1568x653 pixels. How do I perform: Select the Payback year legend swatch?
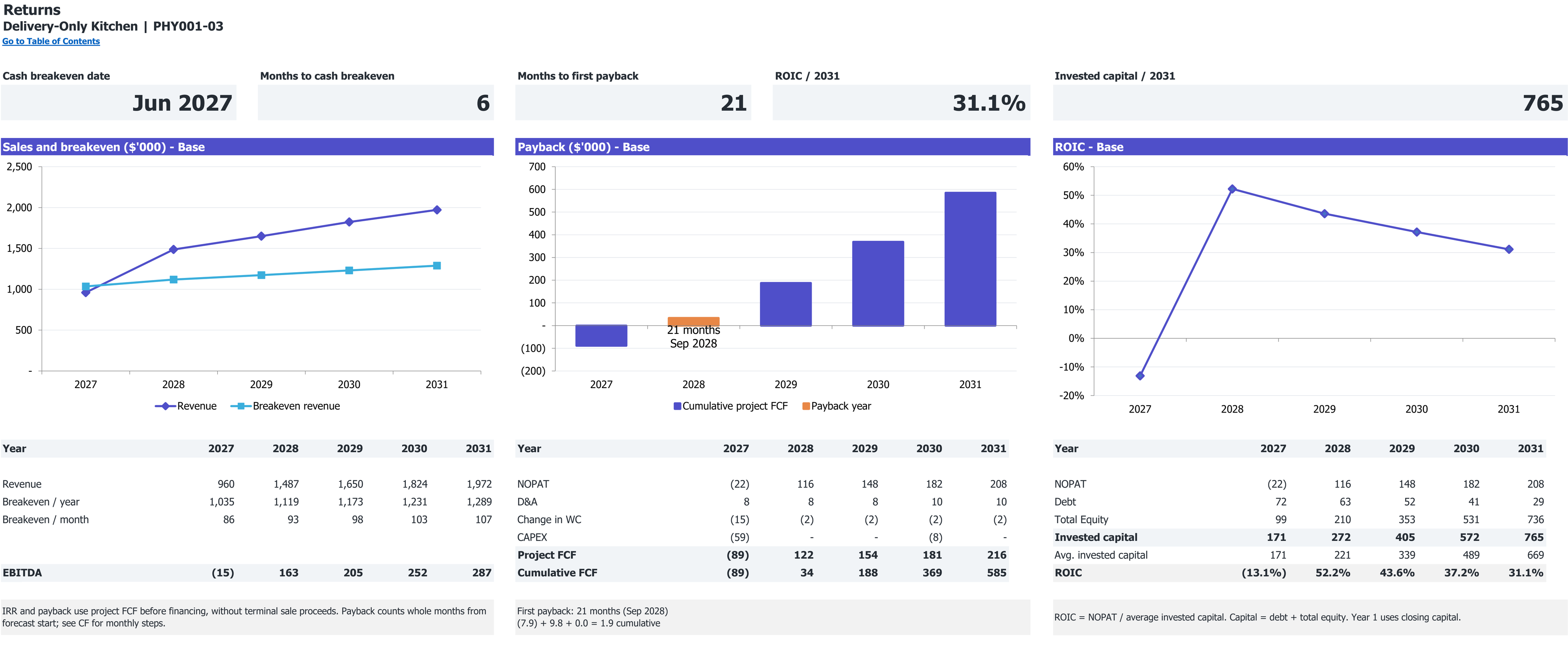(806, 406)
